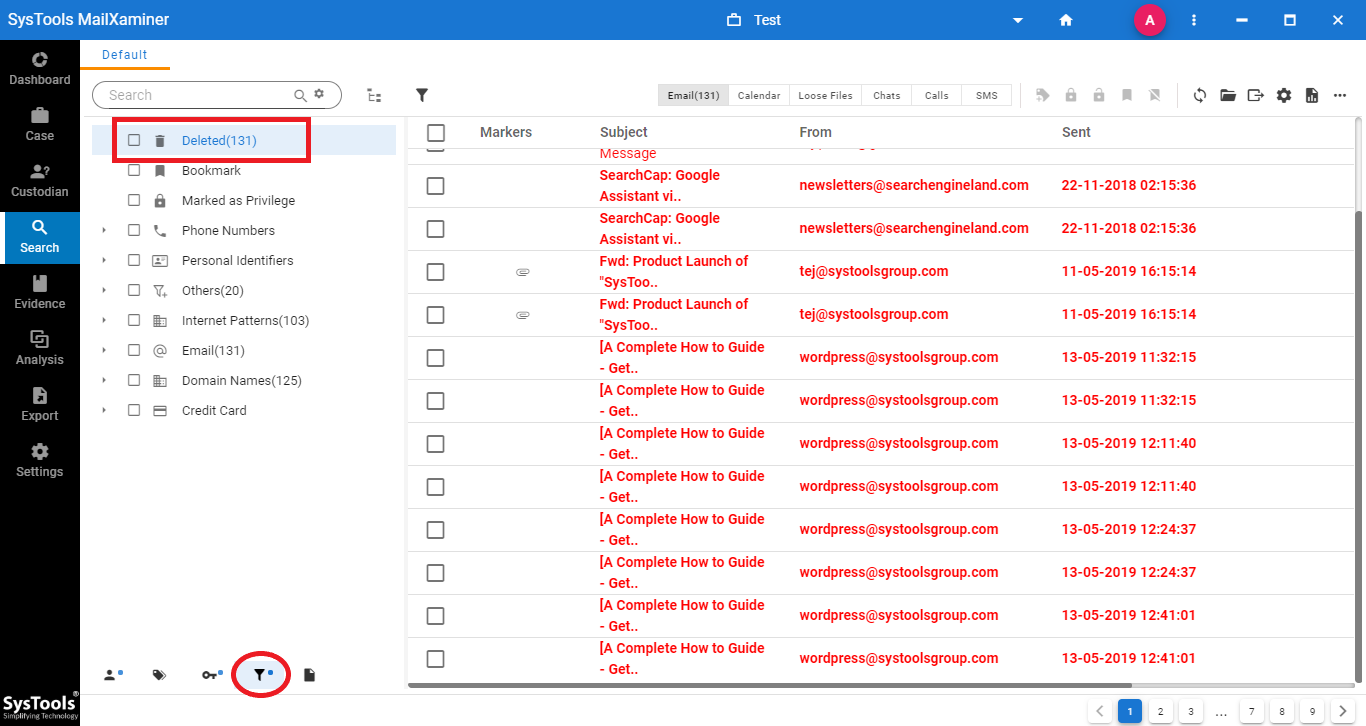Click the open folder toolbar icon
The image size is (1366, 726).
1228,95
